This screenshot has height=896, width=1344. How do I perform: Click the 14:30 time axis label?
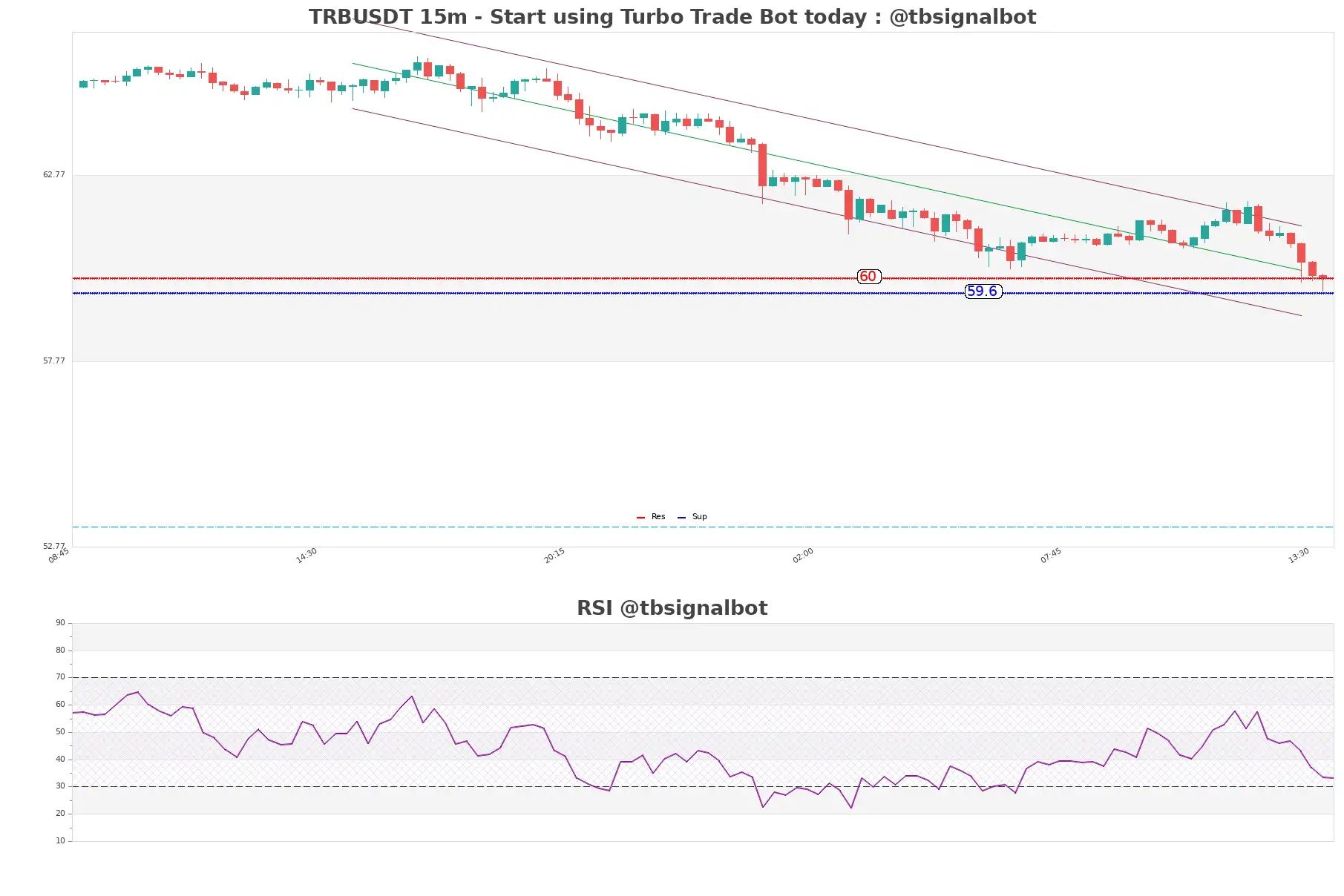click(x=307, y=556)
